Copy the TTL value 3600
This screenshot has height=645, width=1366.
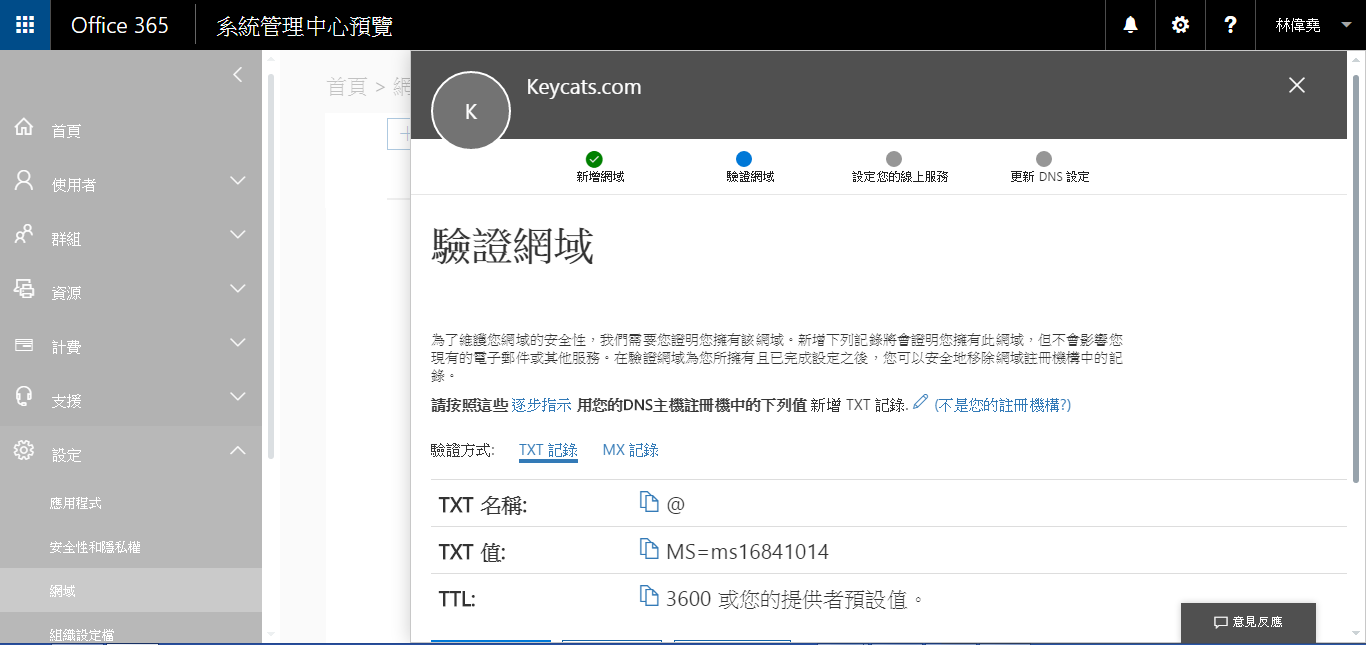coord(649,596)
